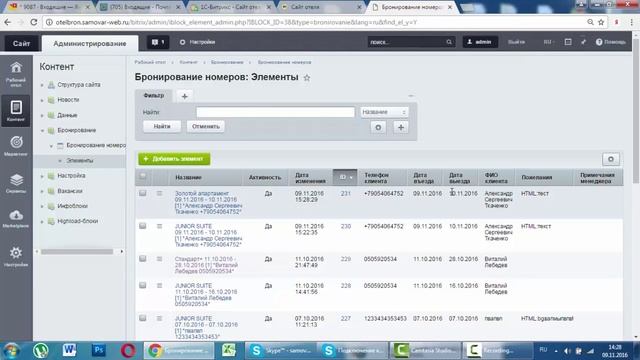Image resolution: width=640 pixels, height=360 pixels.
Task: Open the Сервисы sidebar icon
Action: click(x=16, y=182)
